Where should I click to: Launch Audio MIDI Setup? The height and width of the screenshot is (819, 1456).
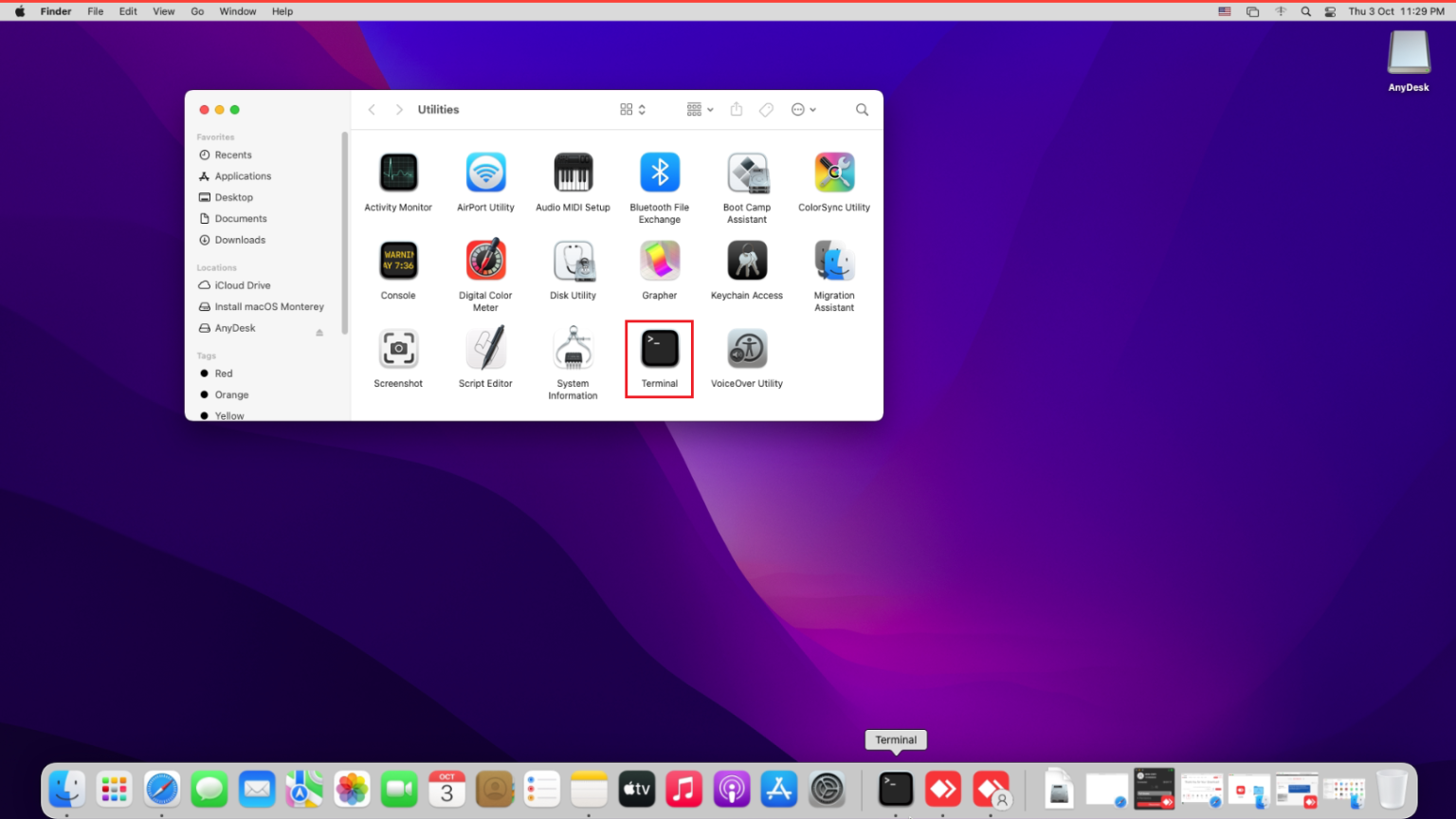click(573, 173)
